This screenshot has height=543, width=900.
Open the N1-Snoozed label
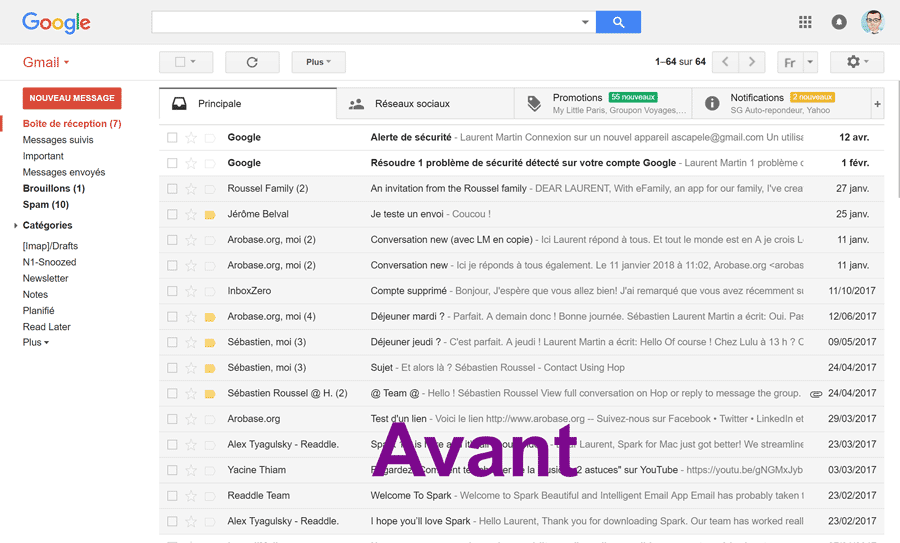(49, 262)
